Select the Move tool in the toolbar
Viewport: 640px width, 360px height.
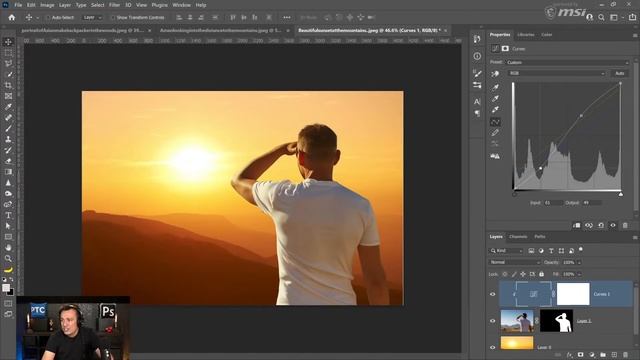tap(8, 42)
